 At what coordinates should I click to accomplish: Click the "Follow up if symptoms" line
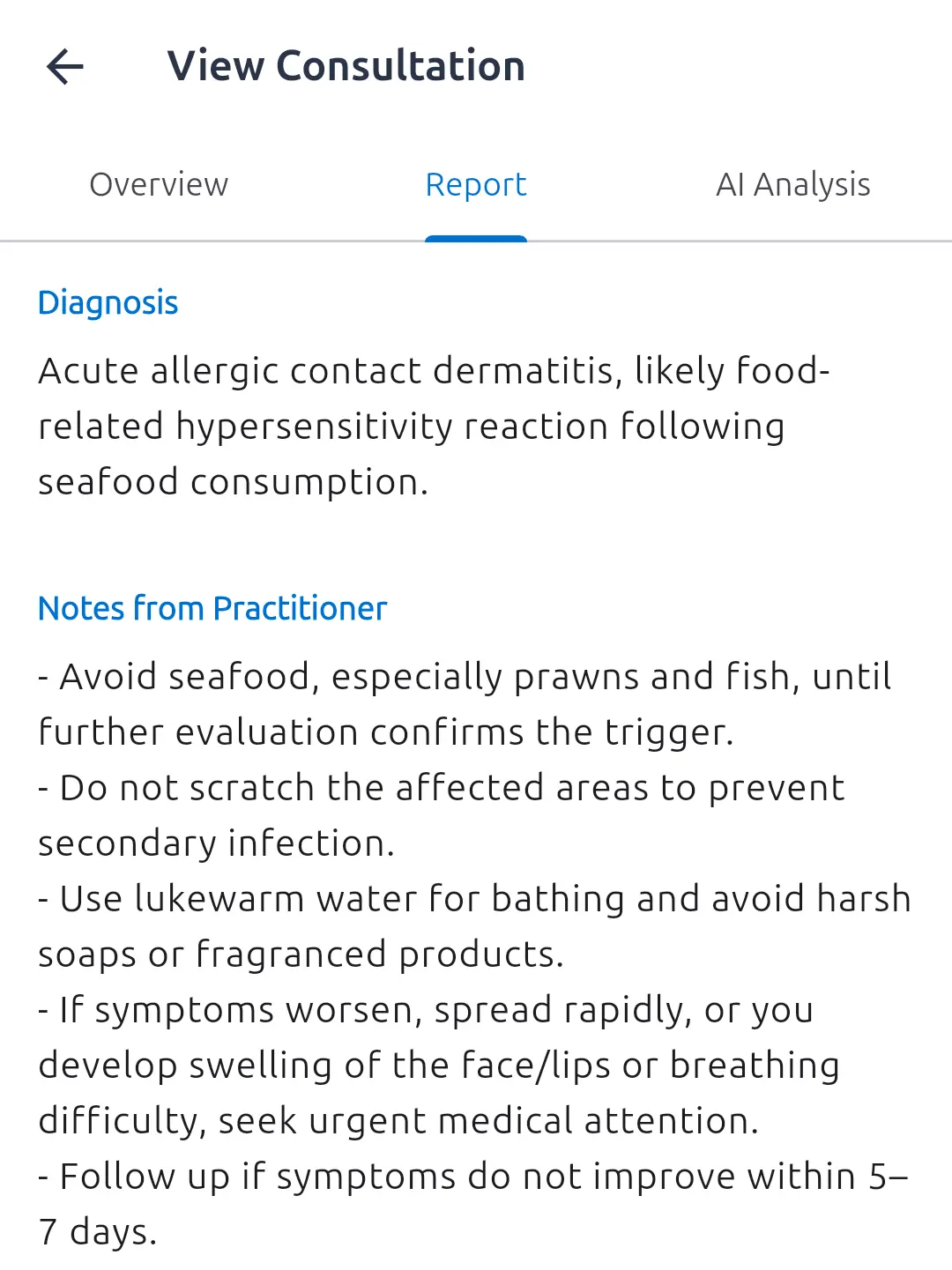(x=472, y=1177)
